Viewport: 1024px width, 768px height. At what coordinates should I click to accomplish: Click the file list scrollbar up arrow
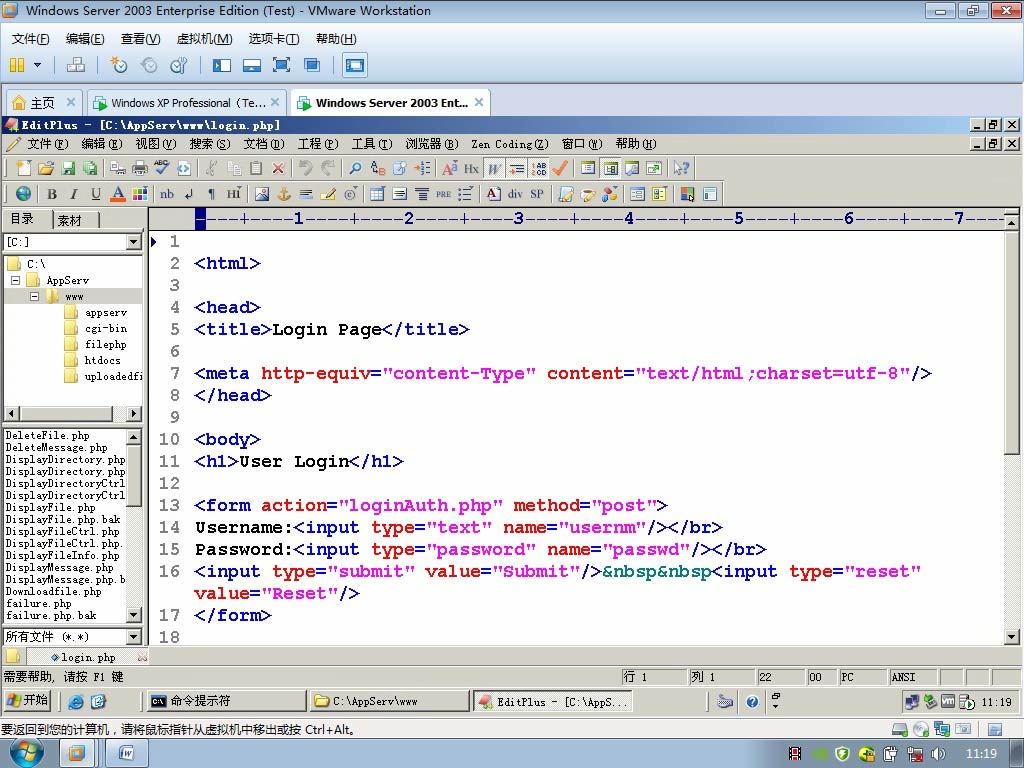tap(134, 436)
